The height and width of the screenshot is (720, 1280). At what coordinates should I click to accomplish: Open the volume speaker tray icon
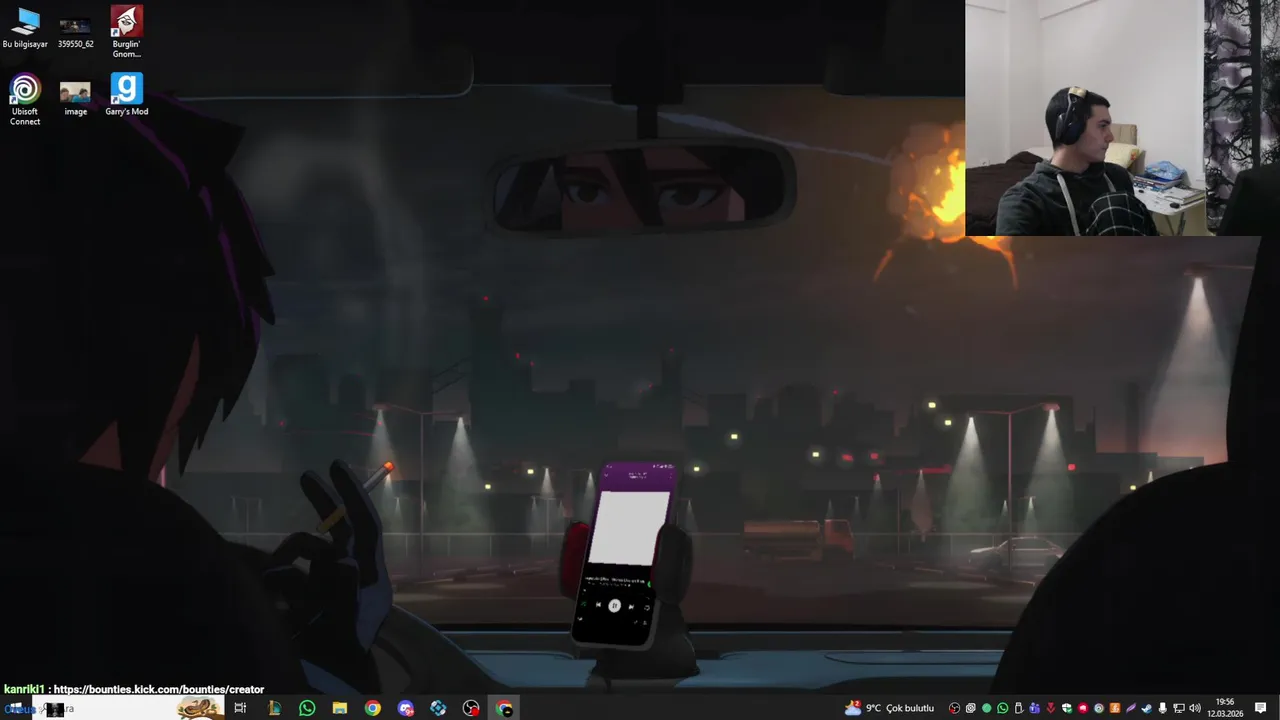coord(1195,708)
